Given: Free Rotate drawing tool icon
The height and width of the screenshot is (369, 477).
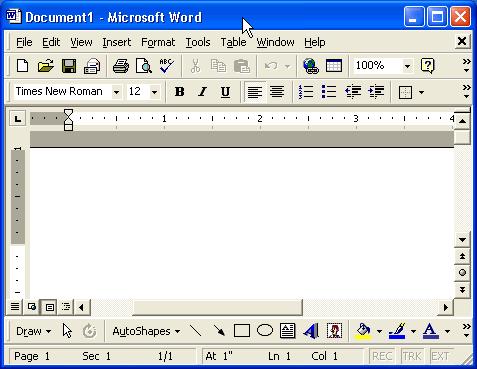Looking at the screenshot, I should point(90,331).
